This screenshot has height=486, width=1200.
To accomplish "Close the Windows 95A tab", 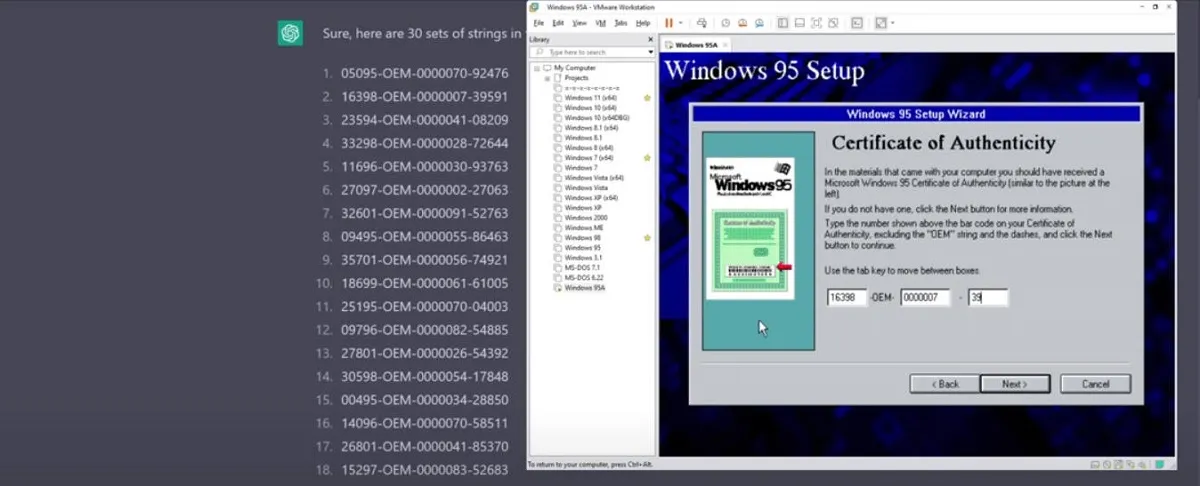I will [725, 45].
